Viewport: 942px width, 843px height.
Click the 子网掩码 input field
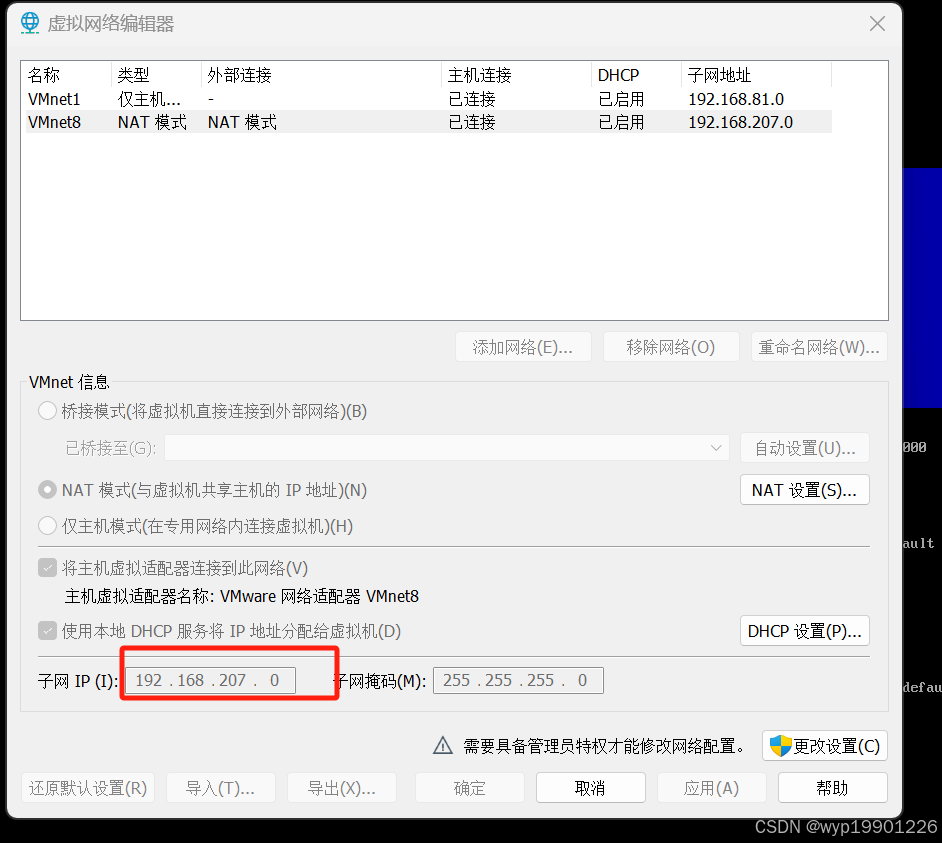tap(518, 680)
